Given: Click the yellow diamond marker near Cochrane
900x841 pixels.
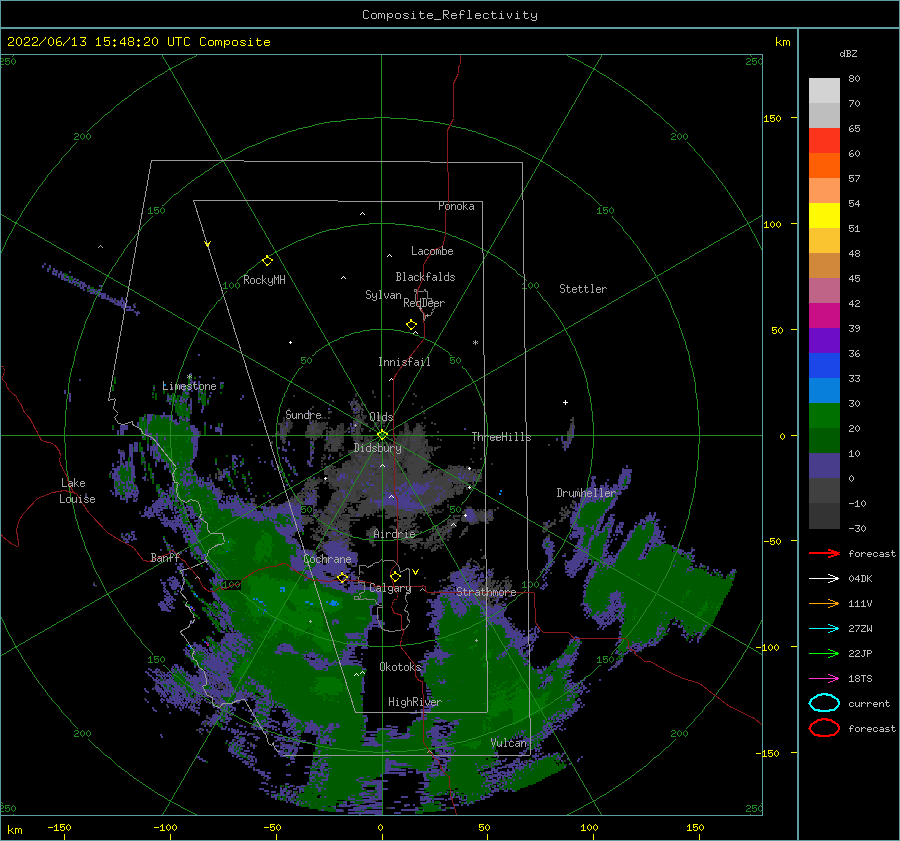Looking at the screenshot, I should (x=342, y=577).
